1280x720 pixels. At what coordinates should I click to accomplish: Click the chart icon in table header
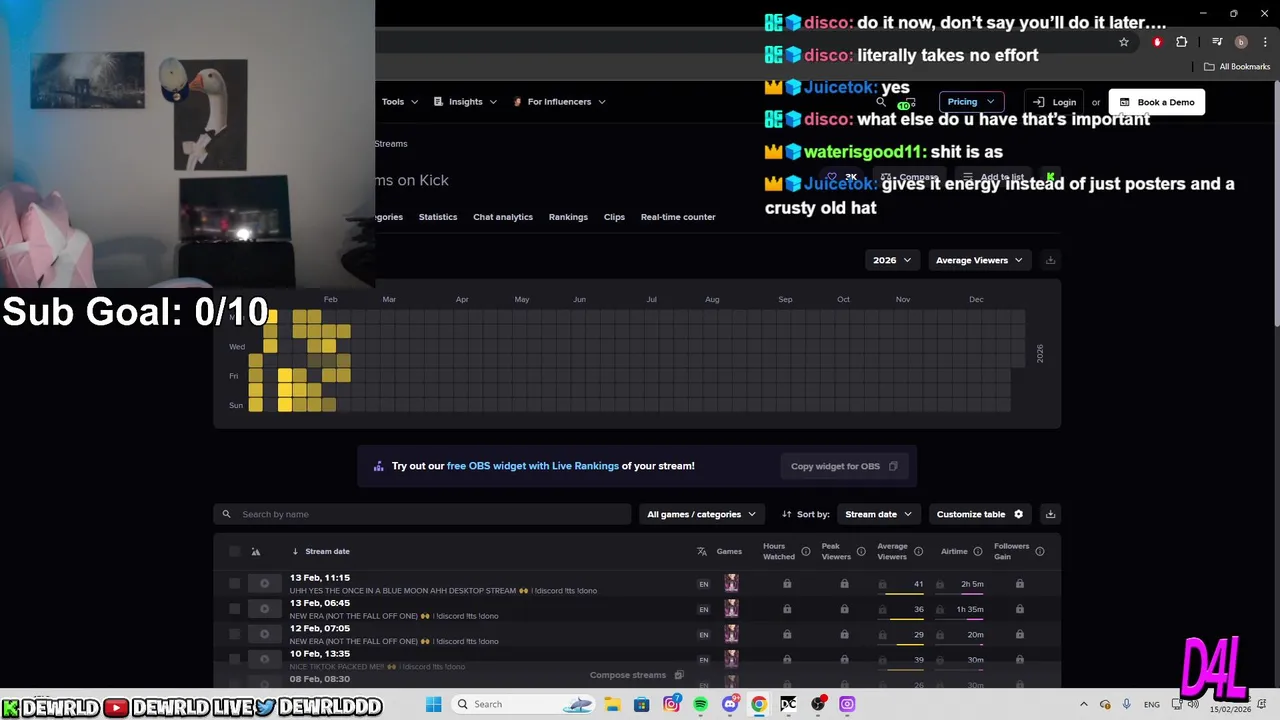click(x=256, y=552)
